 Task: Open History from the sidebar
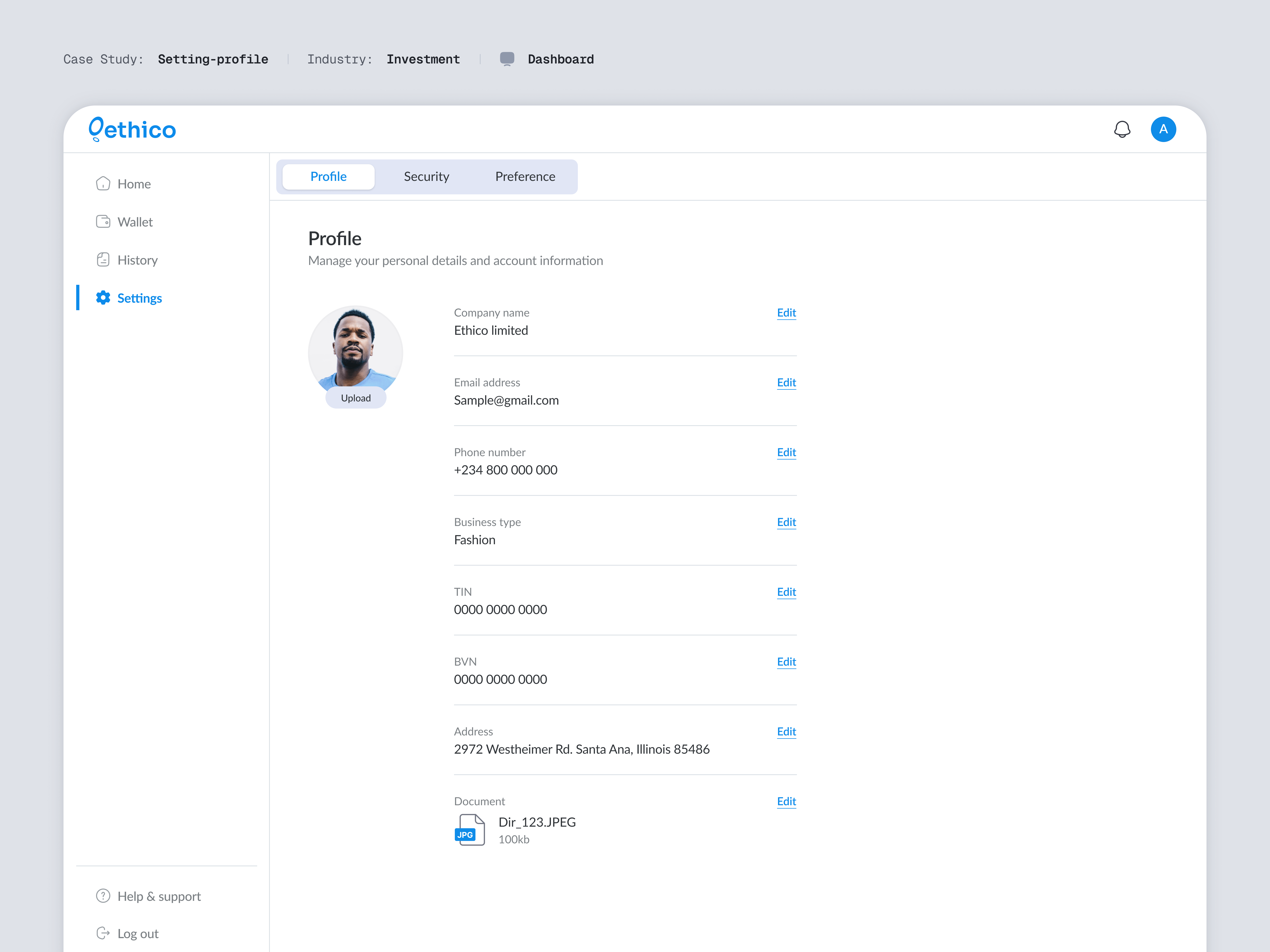(x=126, y=260)
